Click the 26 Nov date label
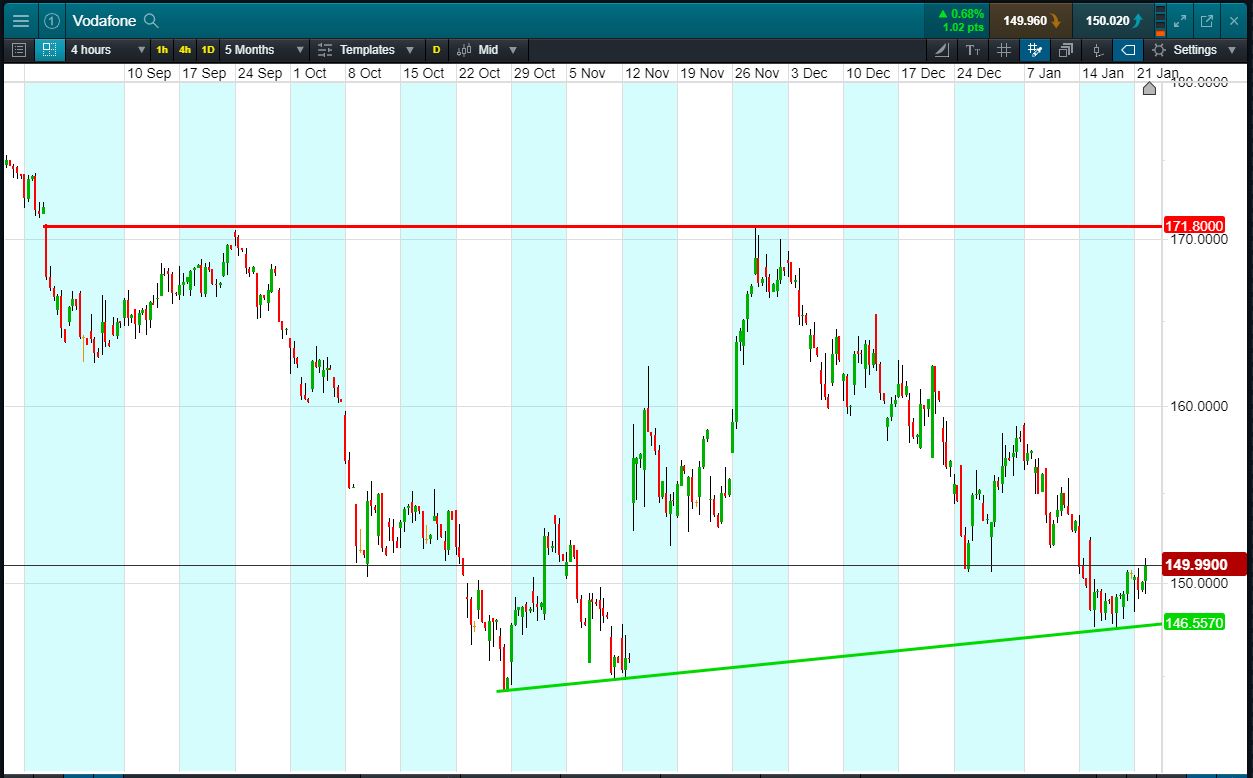Image resolution: width=1253 pixels, height=778 pixels. pos(757,73)
